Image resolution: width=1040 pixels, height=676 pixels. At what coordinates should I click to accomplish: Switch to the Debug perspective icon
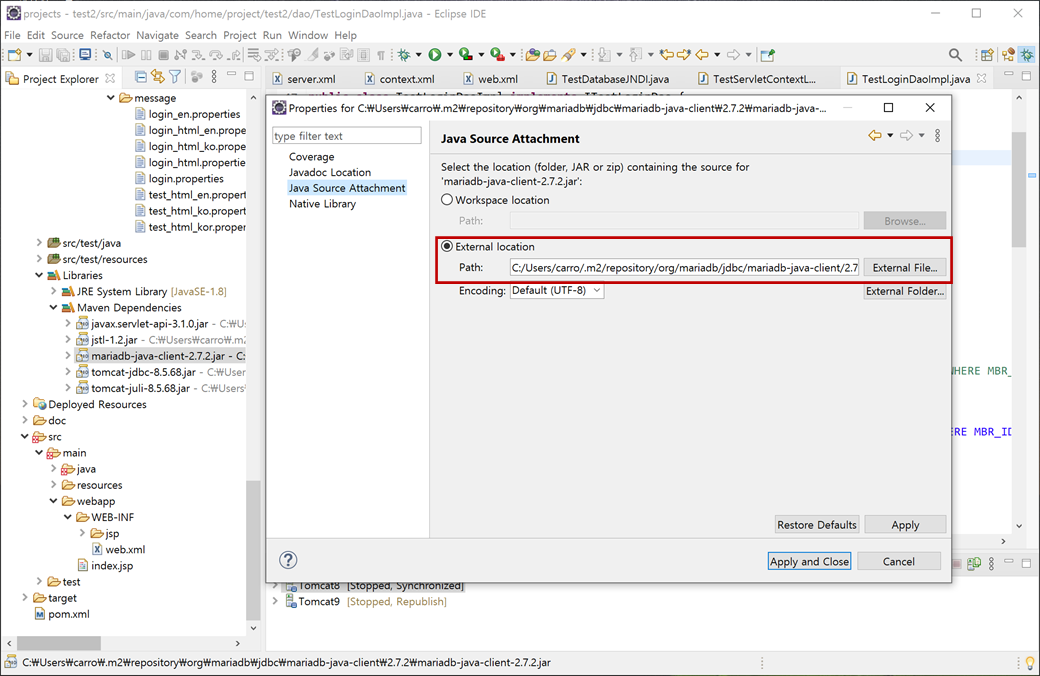pos(1027,55)
